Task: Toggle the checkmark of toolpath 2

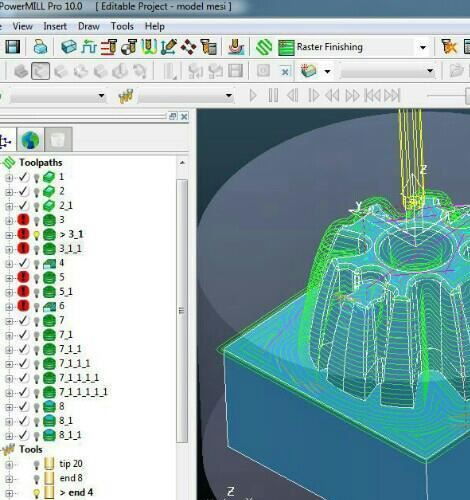Action: click(23, 191)
